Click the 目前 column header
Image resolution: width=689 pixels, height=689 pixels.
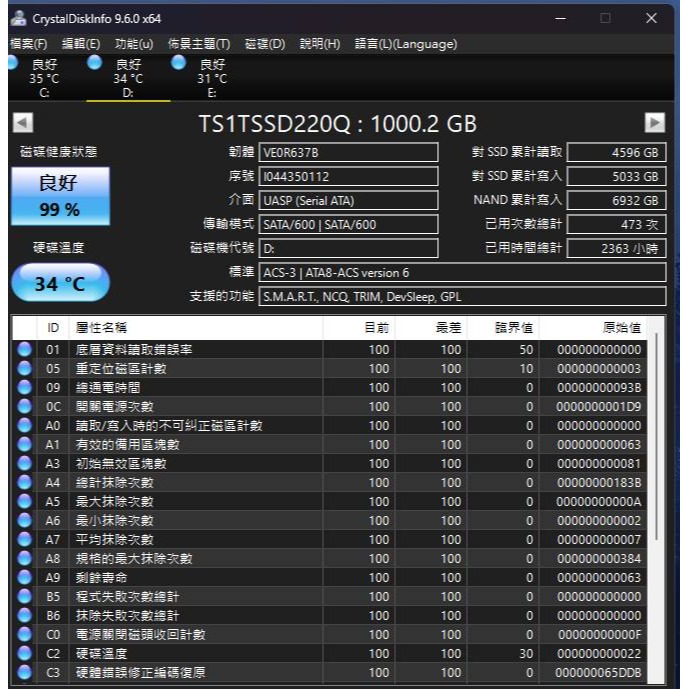point(359,327)
